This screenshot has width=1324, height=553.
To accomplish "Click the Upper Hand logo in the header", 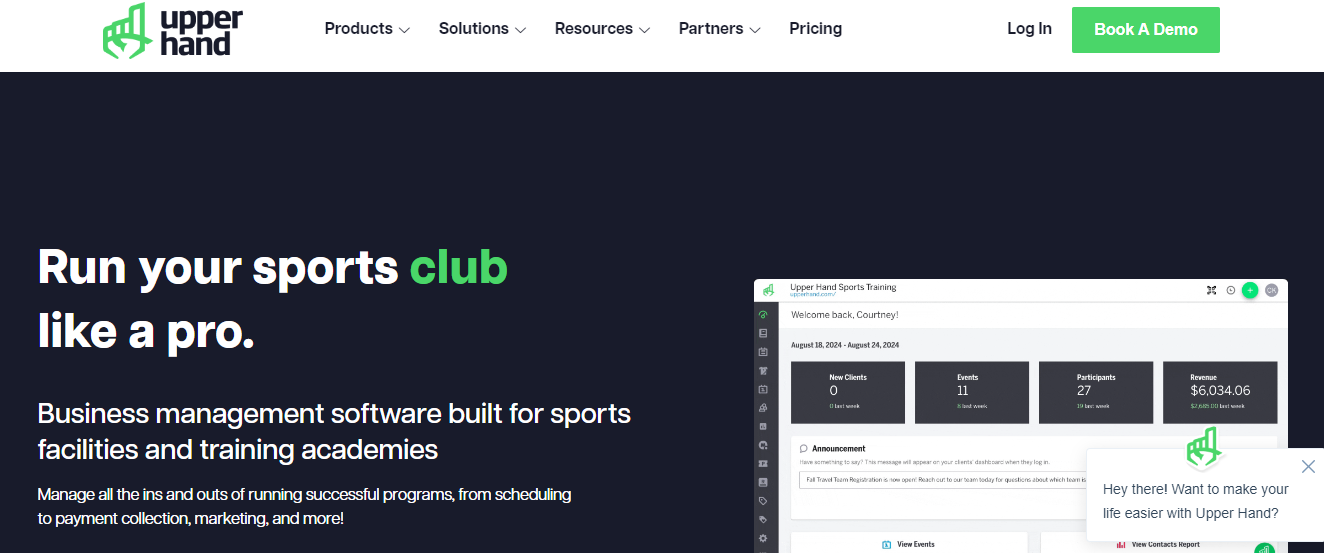I will tap(172, 30).
